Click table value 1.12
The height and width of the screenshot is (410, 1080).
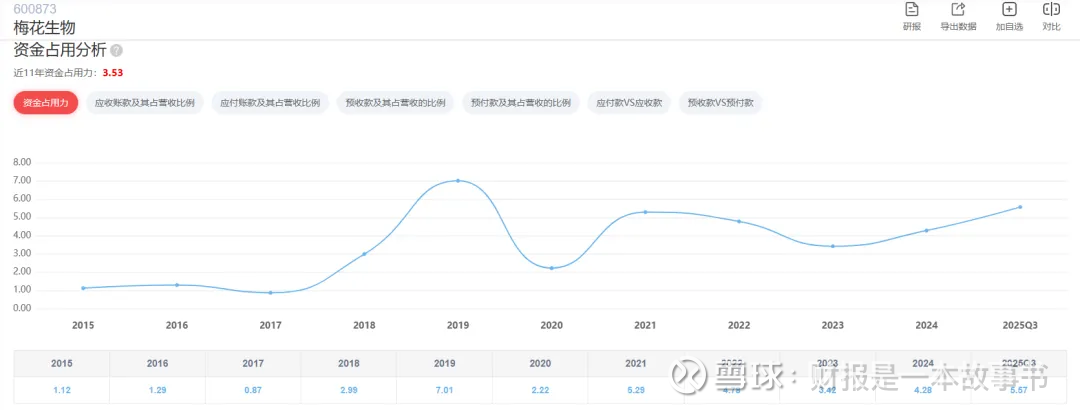[x=62, y=390]
